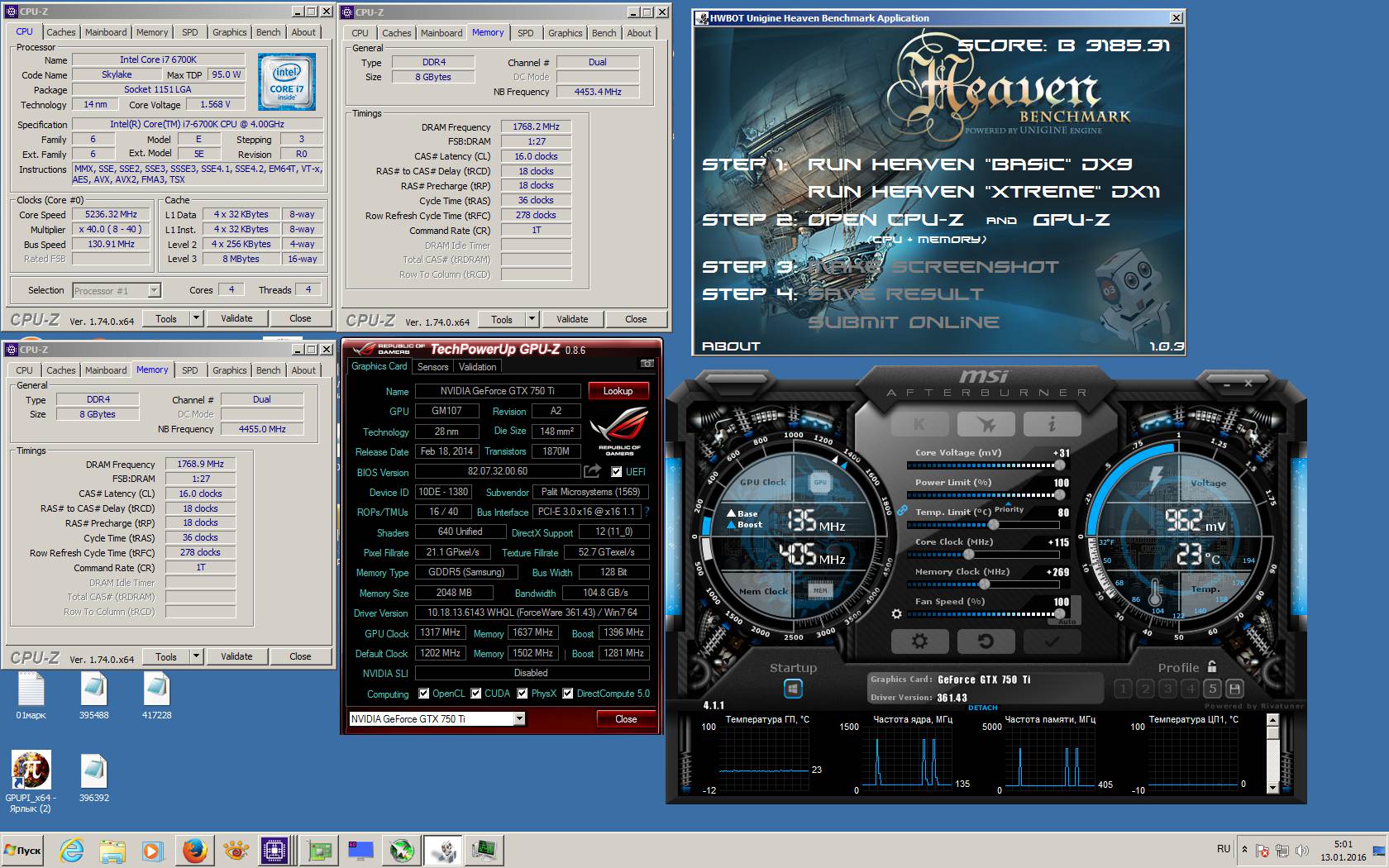Click RU language indicator in system tray
Image resolution: width=1389 pixels, height=868 pixels.
[1224, 849]
